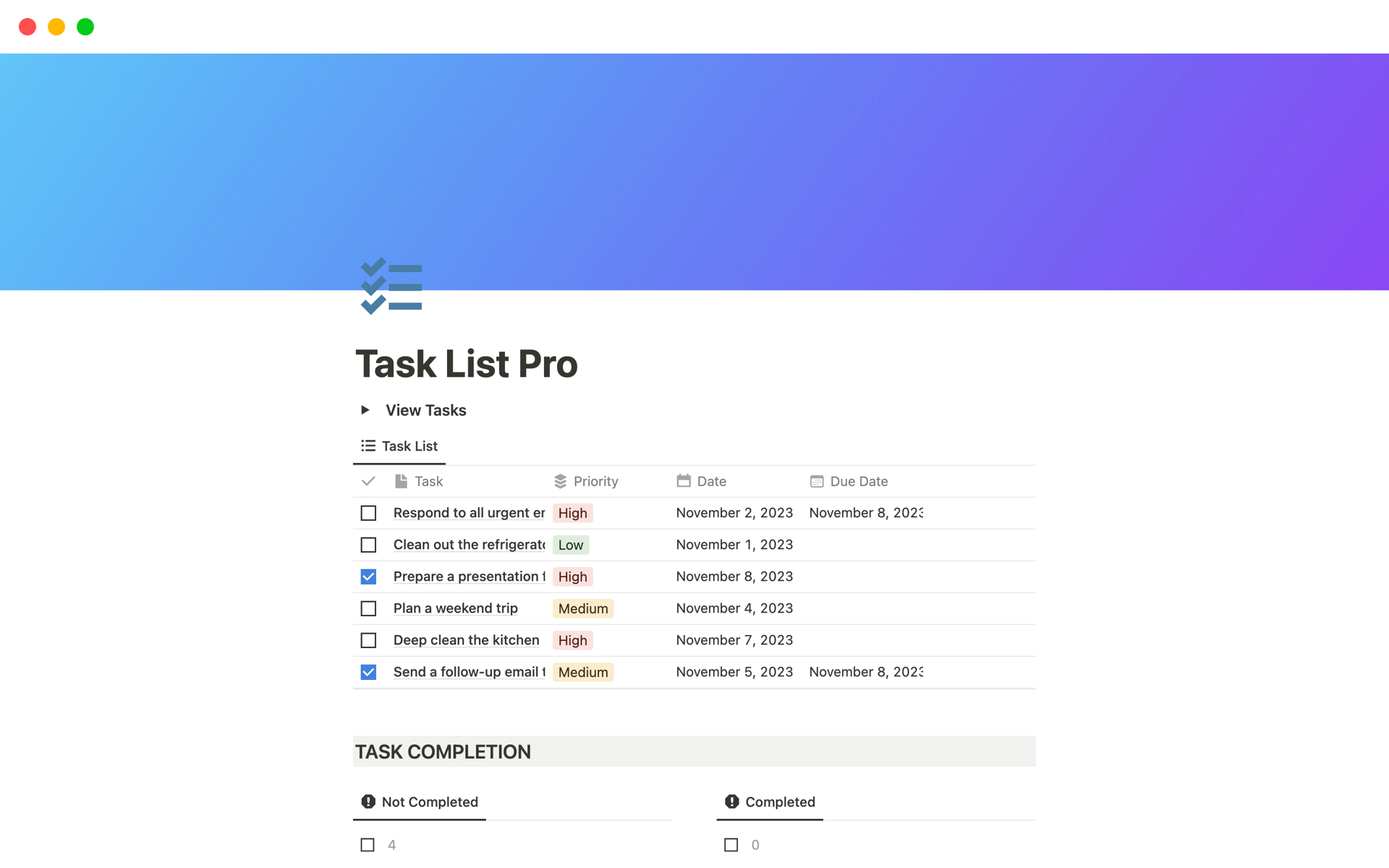Open the Low priority tag on refrigerator task
The width and height of the screenshot is (1389, 868).
570,545
